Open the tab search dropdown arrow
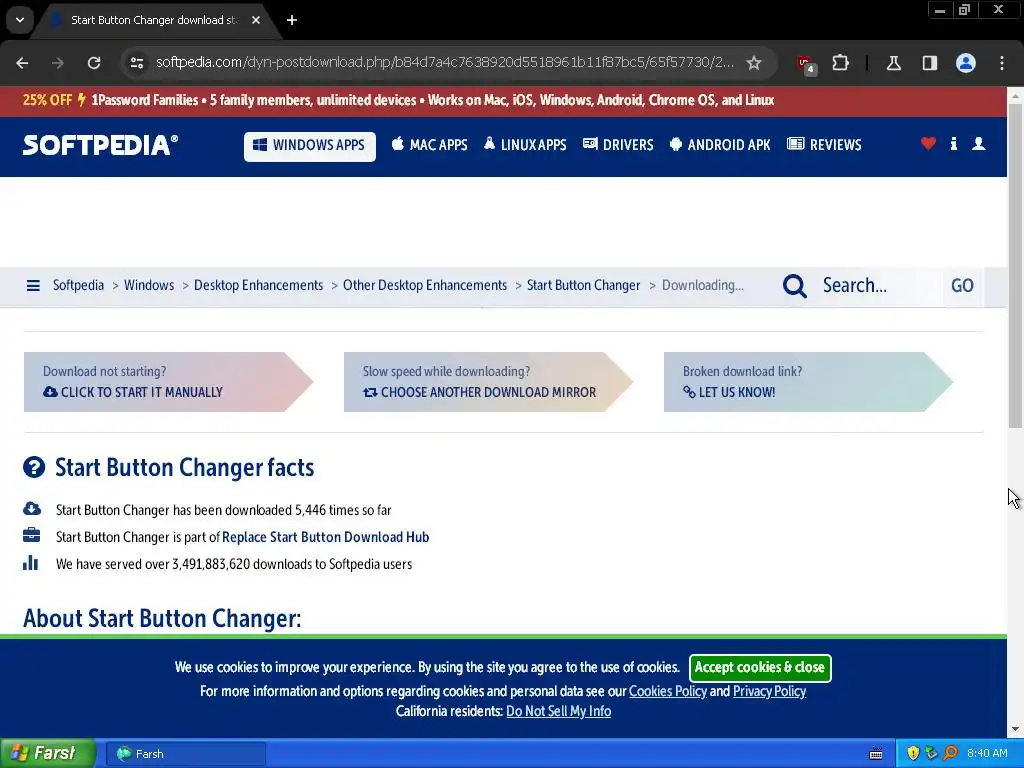1024x768 pixels. coord(20,20)
